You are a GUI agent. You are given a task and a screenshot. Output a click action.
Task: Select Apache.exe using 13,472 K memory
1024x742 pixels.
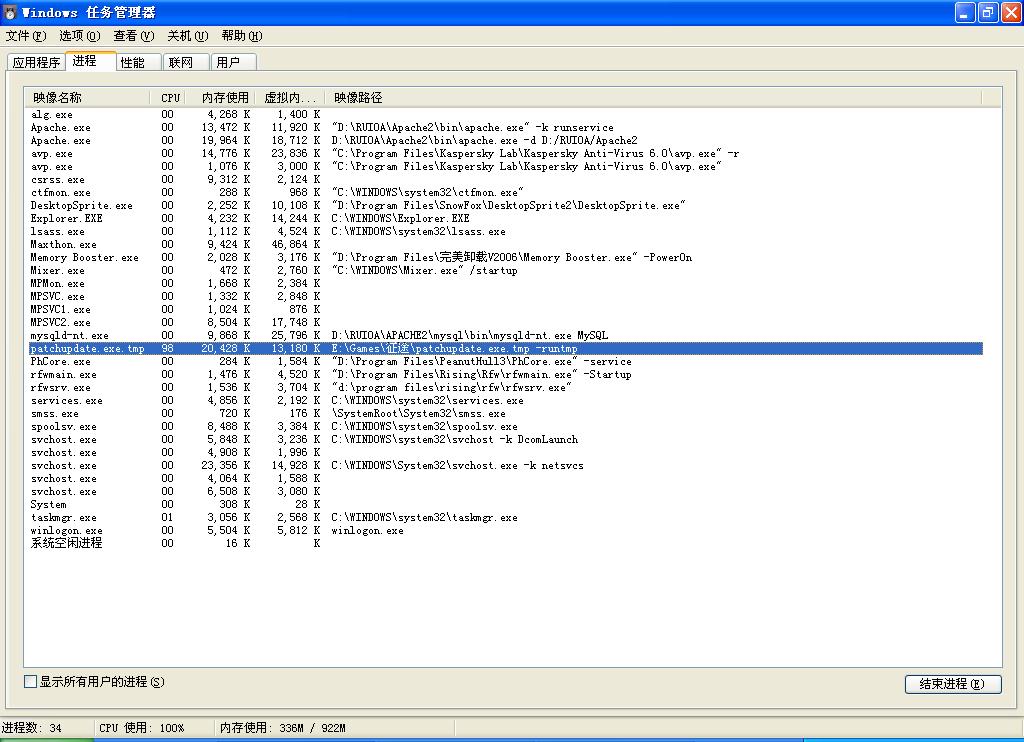coord(506,127)
